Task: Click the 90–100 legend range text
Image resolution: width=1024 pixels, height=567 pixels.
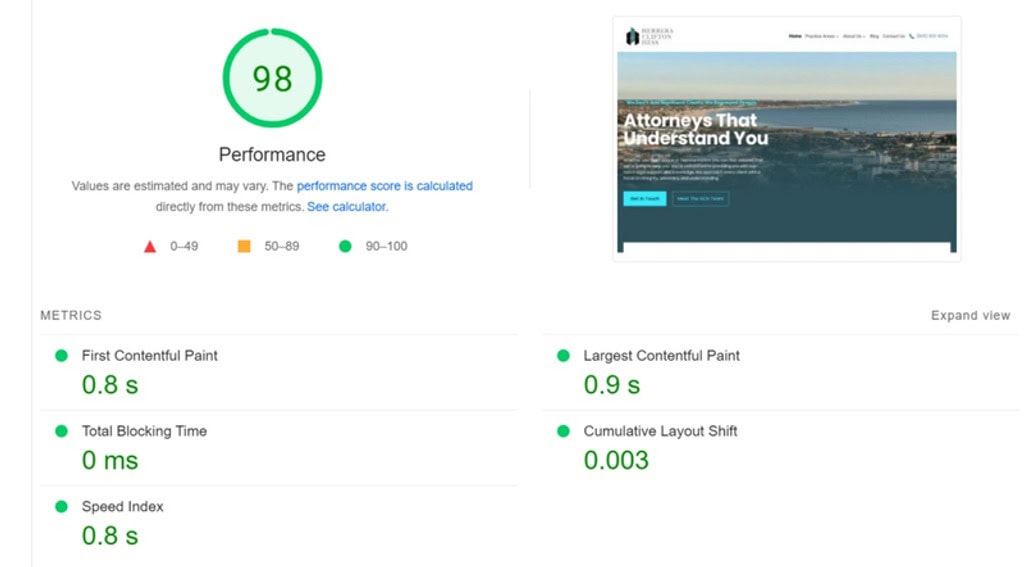Action: [387, 246]
